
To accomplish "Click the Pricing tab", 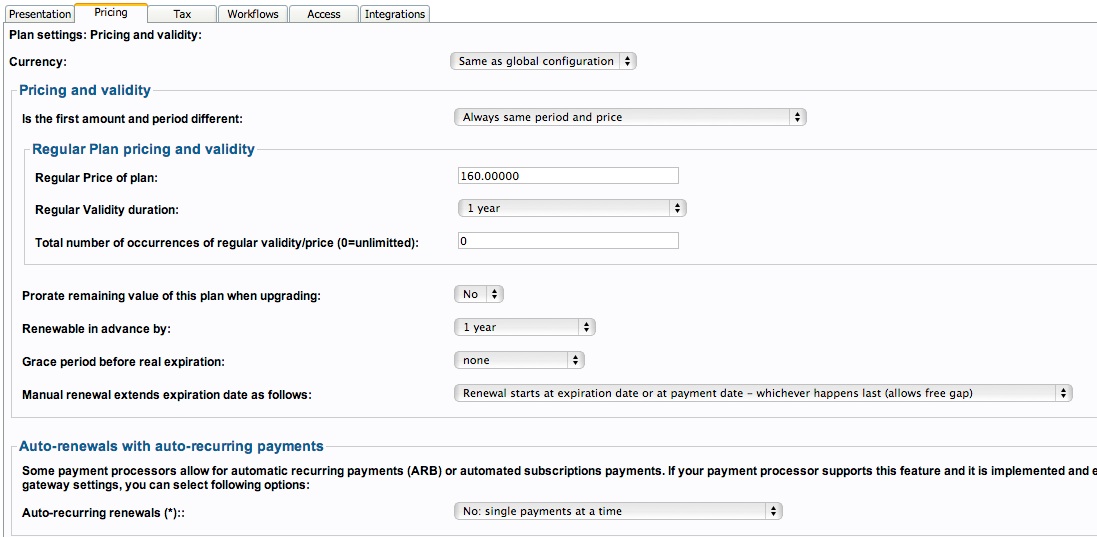I will tap(111, 13).
